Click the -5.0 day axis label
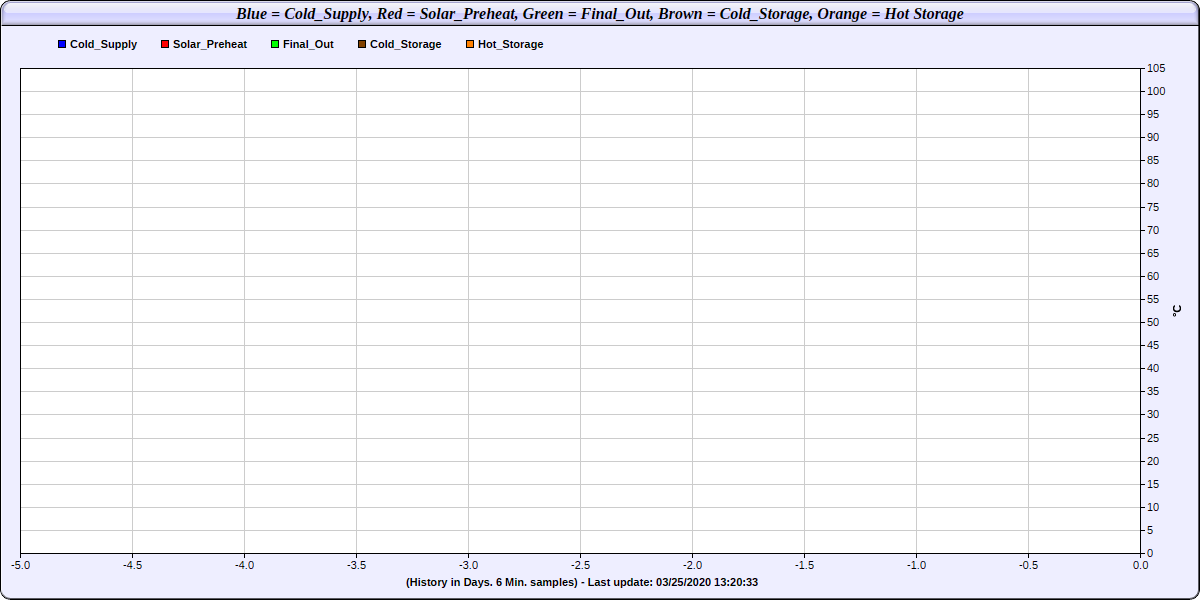The height and width of the screenshot is (600, 1200). coord(20,565)
